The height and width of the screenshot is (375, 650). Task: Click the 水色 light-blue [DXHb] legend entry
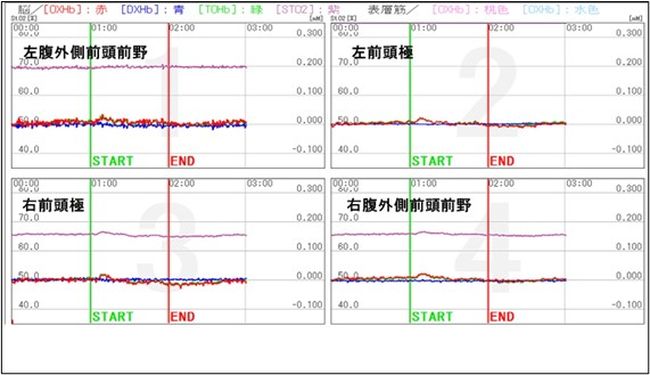point(560,10)
